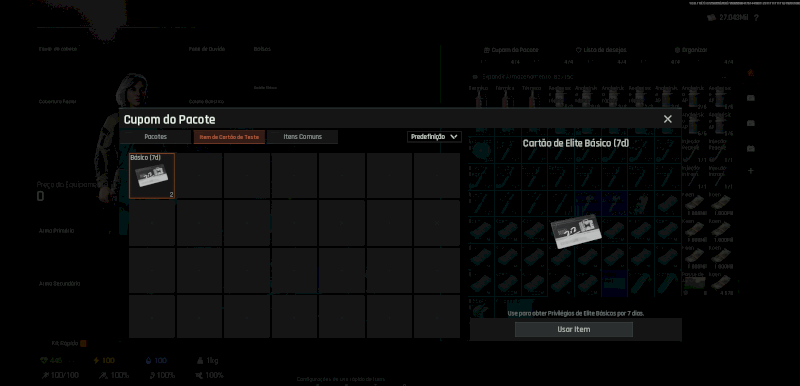Add a new stash container with plus icon
The height and width of the screenshot is (386, 800).
click(751, 171)
